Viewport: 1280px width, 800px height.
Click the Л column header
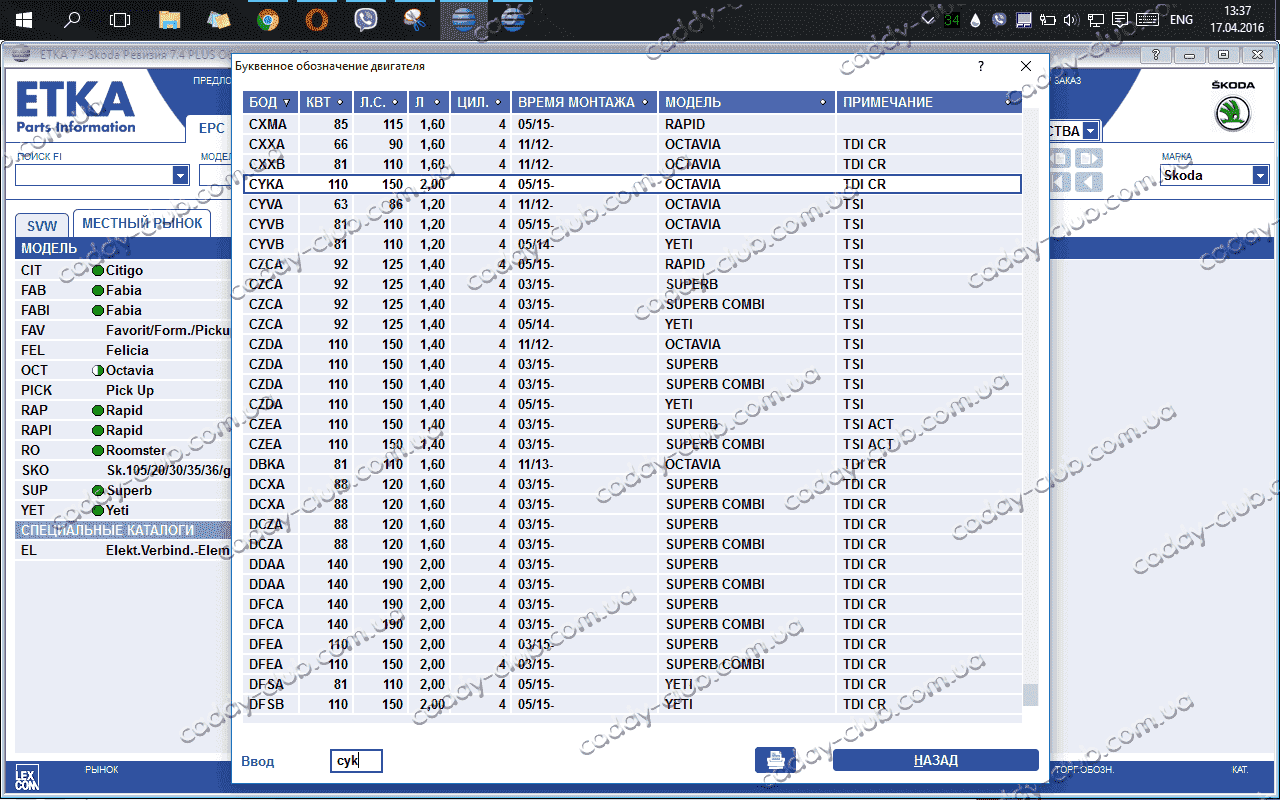[429, 102]
